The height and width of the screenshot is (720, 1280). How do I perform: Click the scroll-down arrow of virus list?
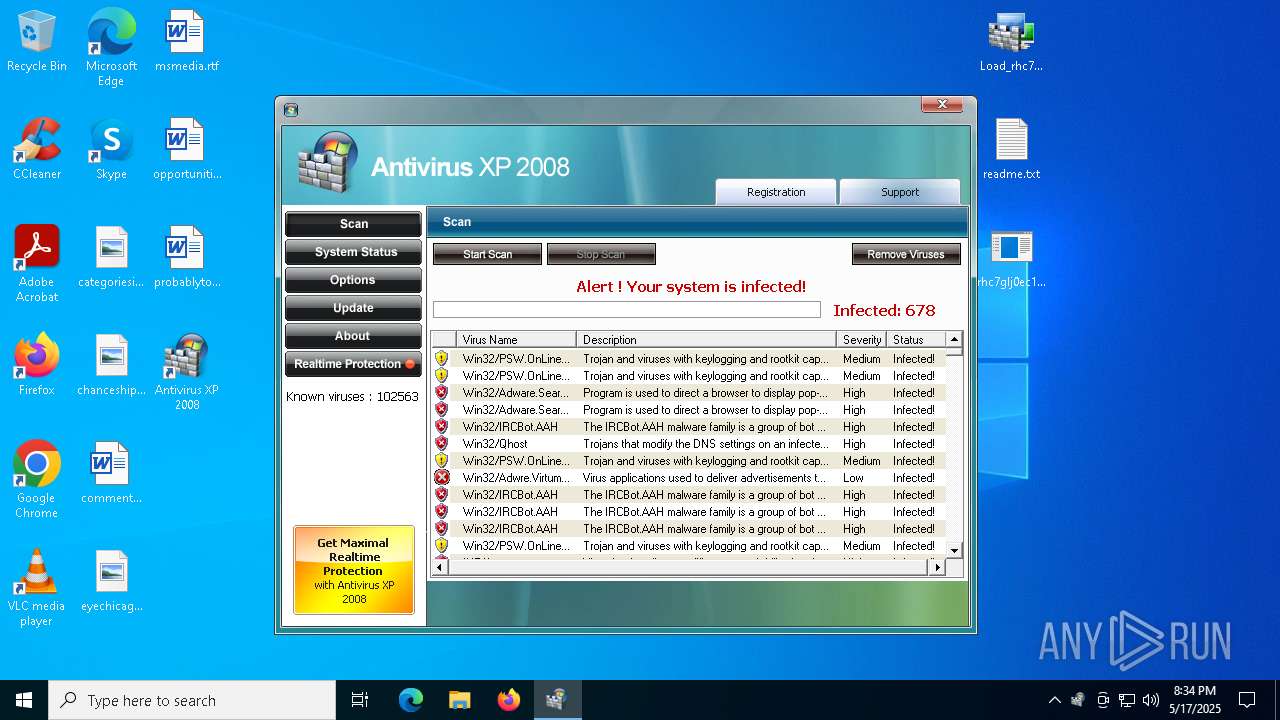click(x=954, y=550)
